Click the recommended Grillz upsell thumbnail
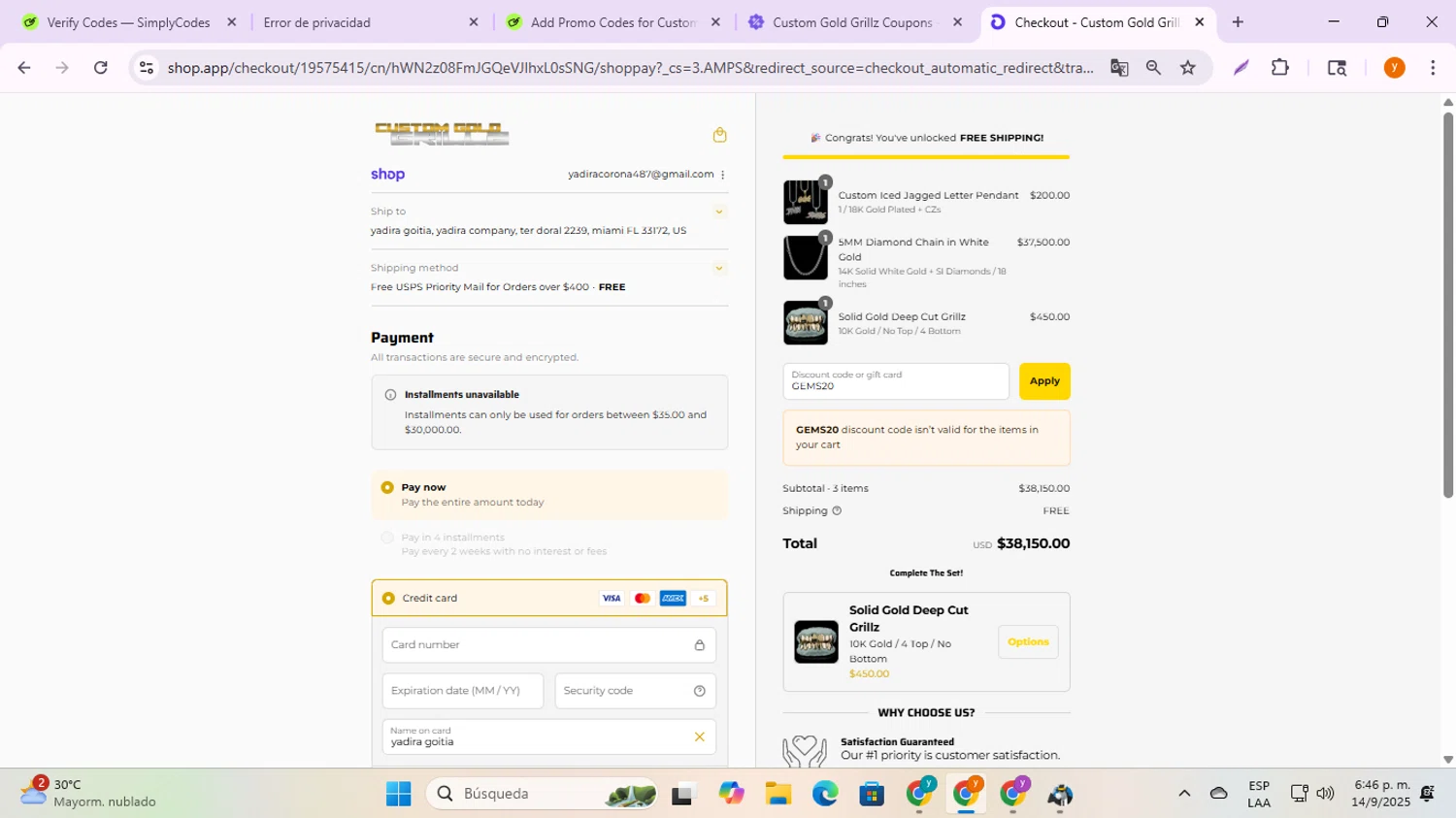This screenshot has width=1456, height=818. coord(816,642)
